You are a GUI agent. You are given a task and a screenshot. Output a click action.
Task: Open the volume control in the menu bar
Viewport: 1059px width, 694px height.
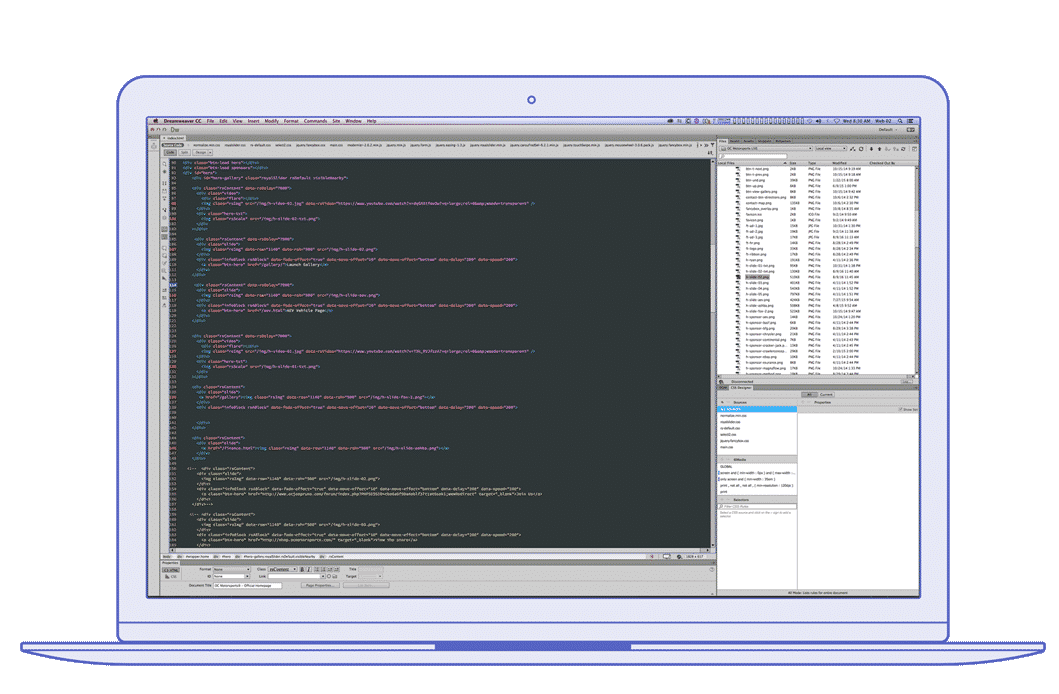point(819,121)
